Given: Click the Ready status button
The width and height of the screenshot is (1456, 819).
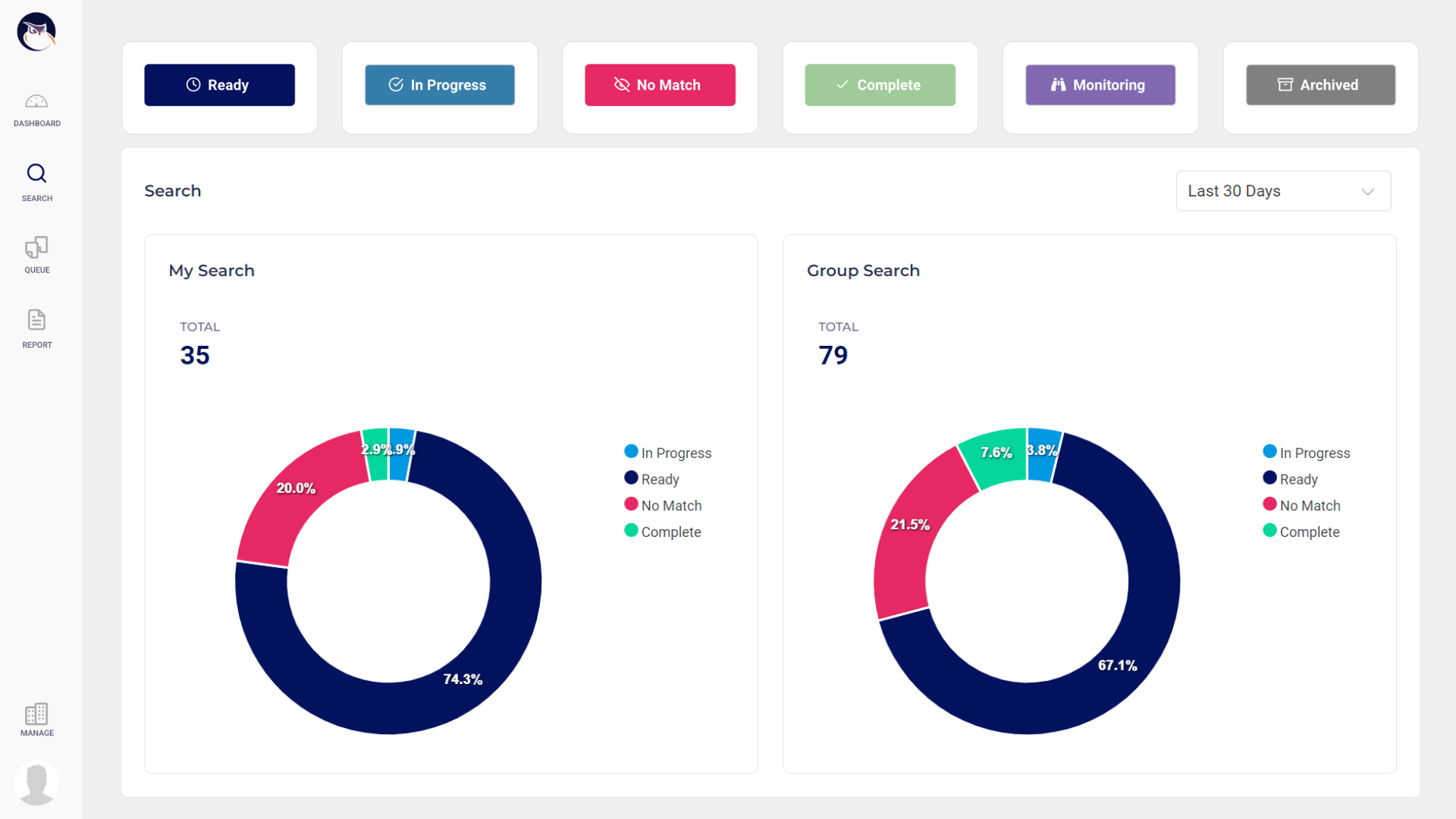Looking at the screenshot, I should click(219, 85).
